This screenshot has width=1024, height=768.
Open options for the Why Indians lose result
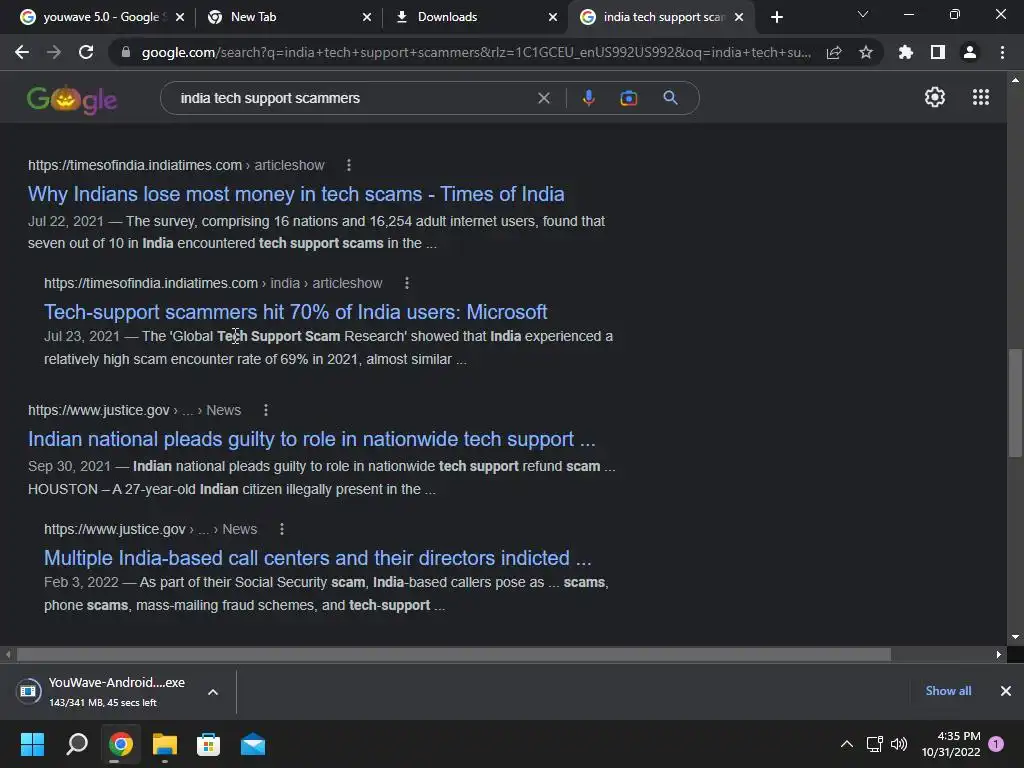[349, 165]
